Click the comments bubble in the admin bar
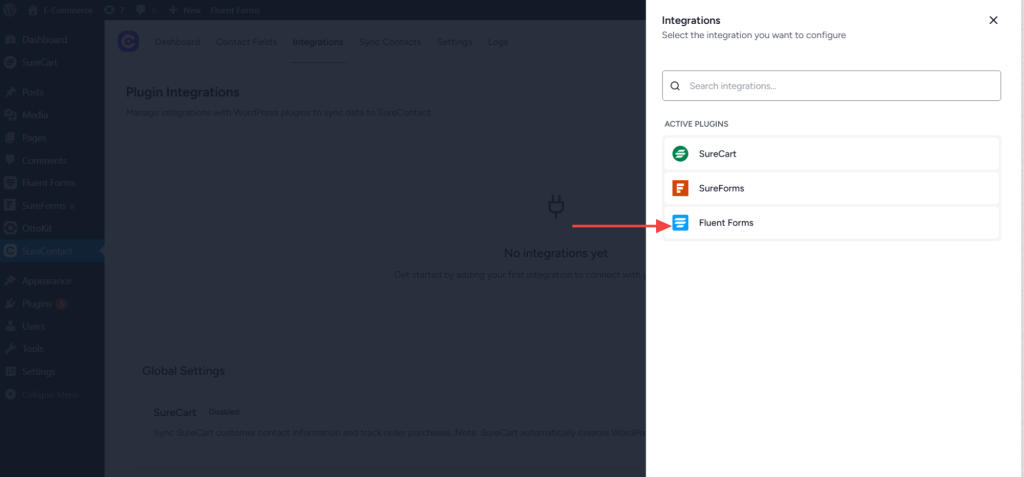The width and height of the screenshot is (1024, 477). [141, 9]
